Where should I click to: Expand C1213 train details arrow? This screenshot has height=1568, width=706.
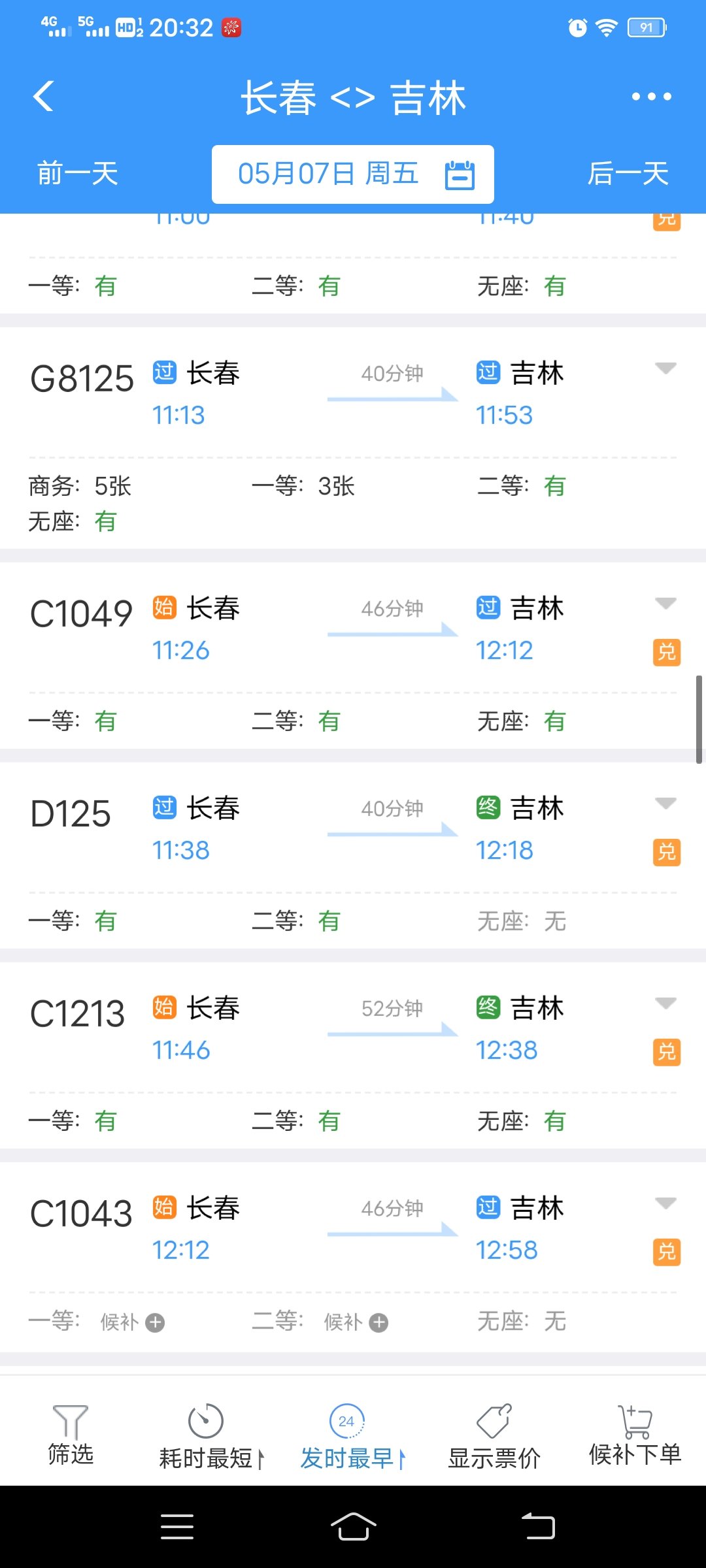click(x=665, y=1003)
